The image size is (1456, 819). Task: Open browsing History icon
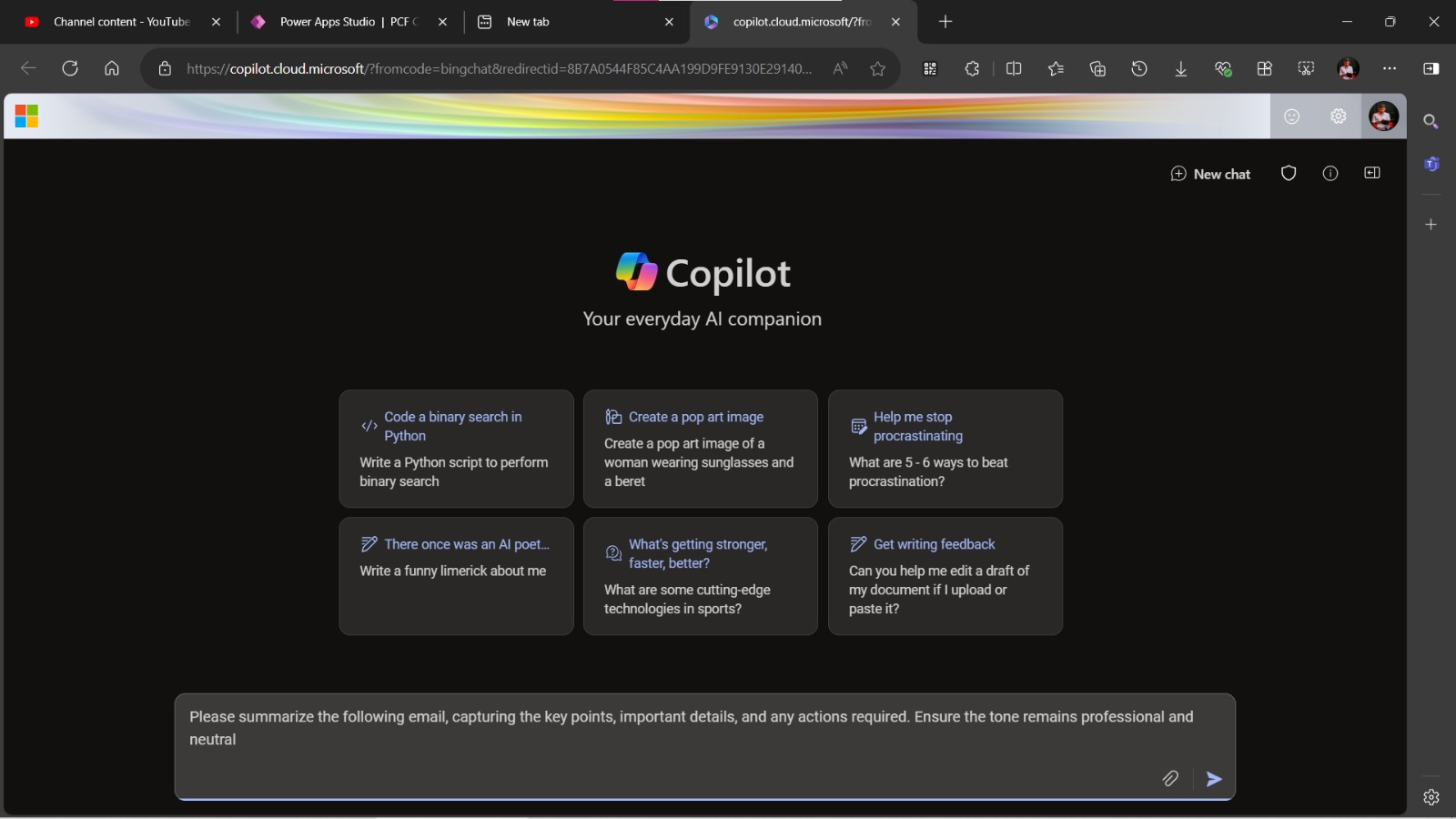(x=1139, y=68)
